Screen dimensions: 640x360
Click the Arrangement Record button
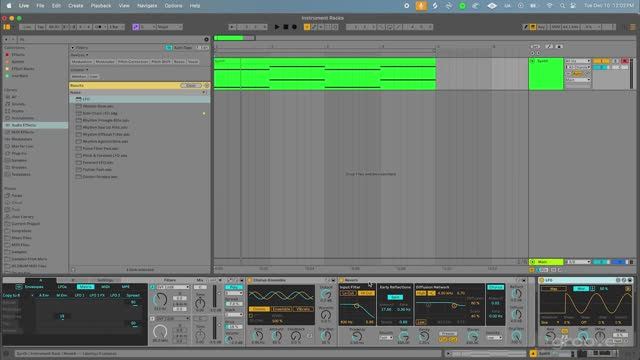point(294,27)
